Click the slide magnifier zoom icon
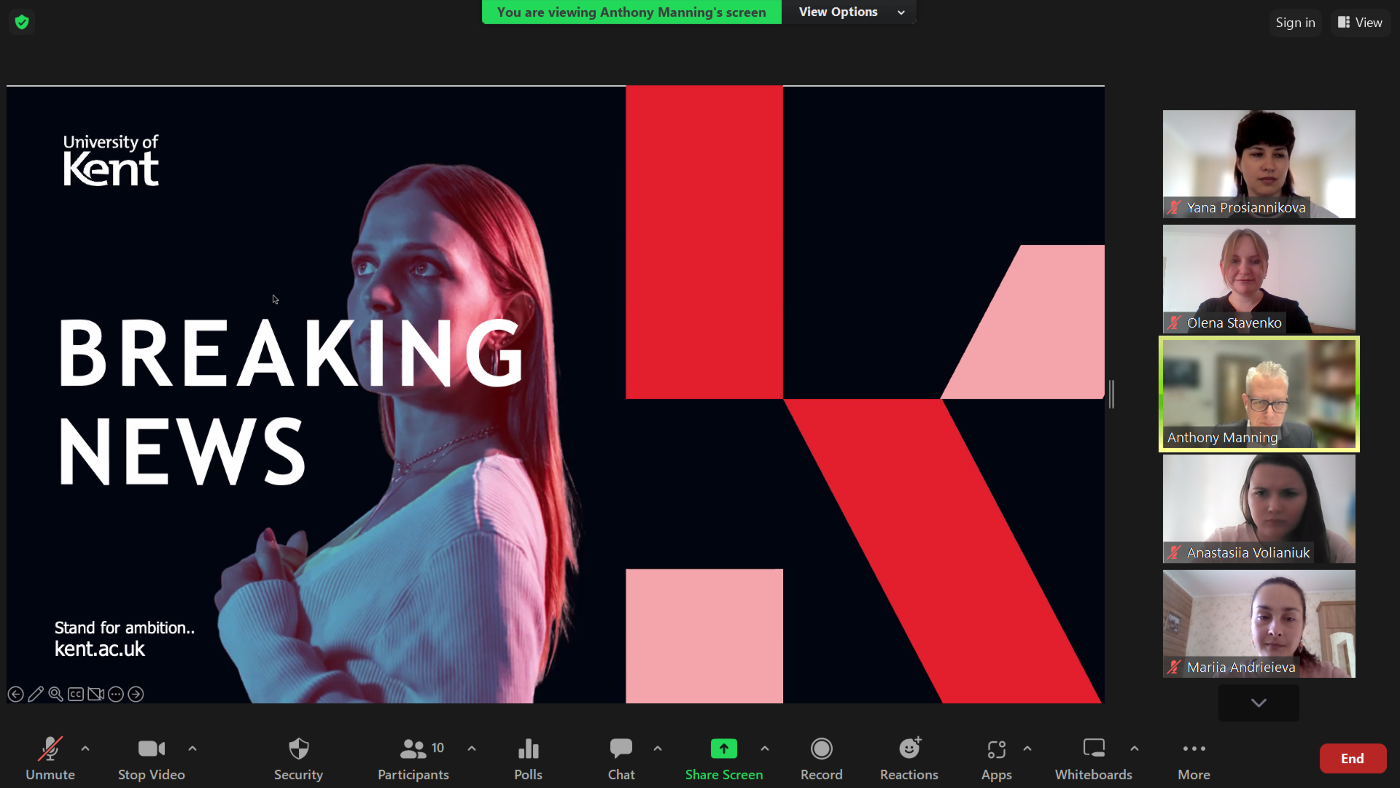This screenshot has width=1400, height=788. click(x=56, y=694)
